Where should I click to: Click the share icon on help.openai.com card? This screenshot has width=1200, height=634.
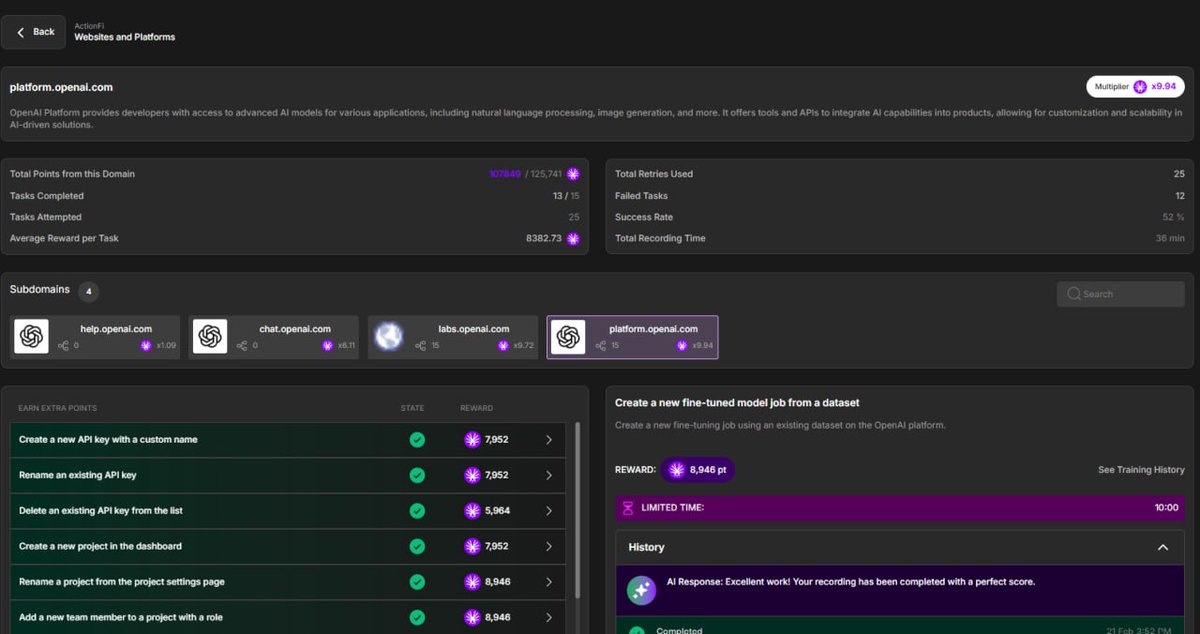62,346
